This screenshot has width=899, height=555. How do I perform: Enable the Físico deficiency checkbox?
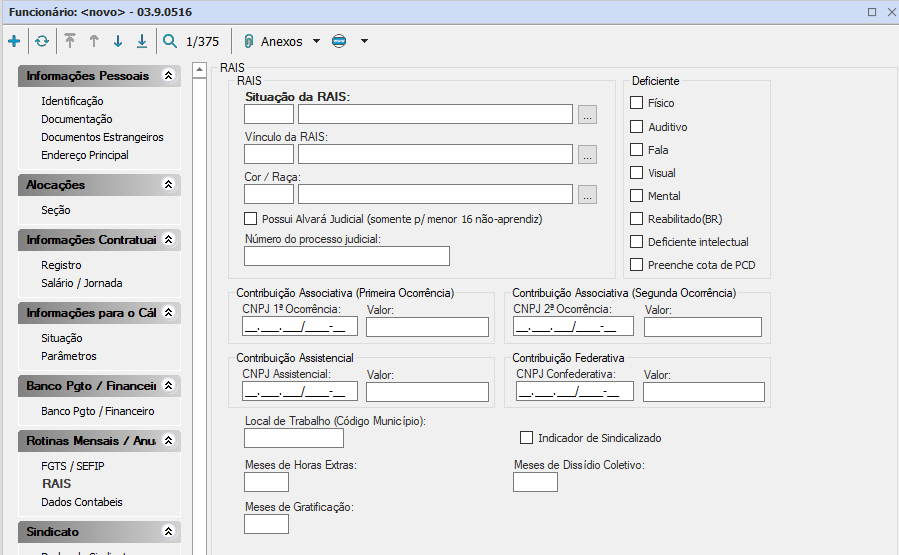tap(636, 103)
